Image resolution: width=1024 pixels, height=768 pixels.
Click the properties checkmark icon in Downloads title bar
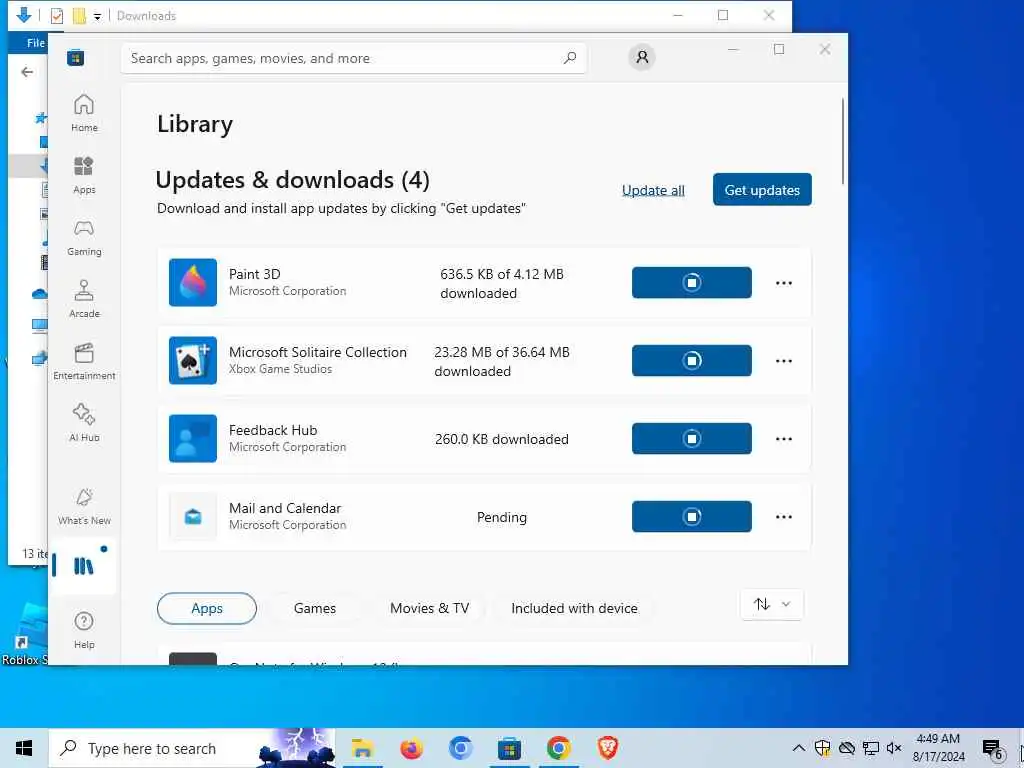(x=57, y=16)
